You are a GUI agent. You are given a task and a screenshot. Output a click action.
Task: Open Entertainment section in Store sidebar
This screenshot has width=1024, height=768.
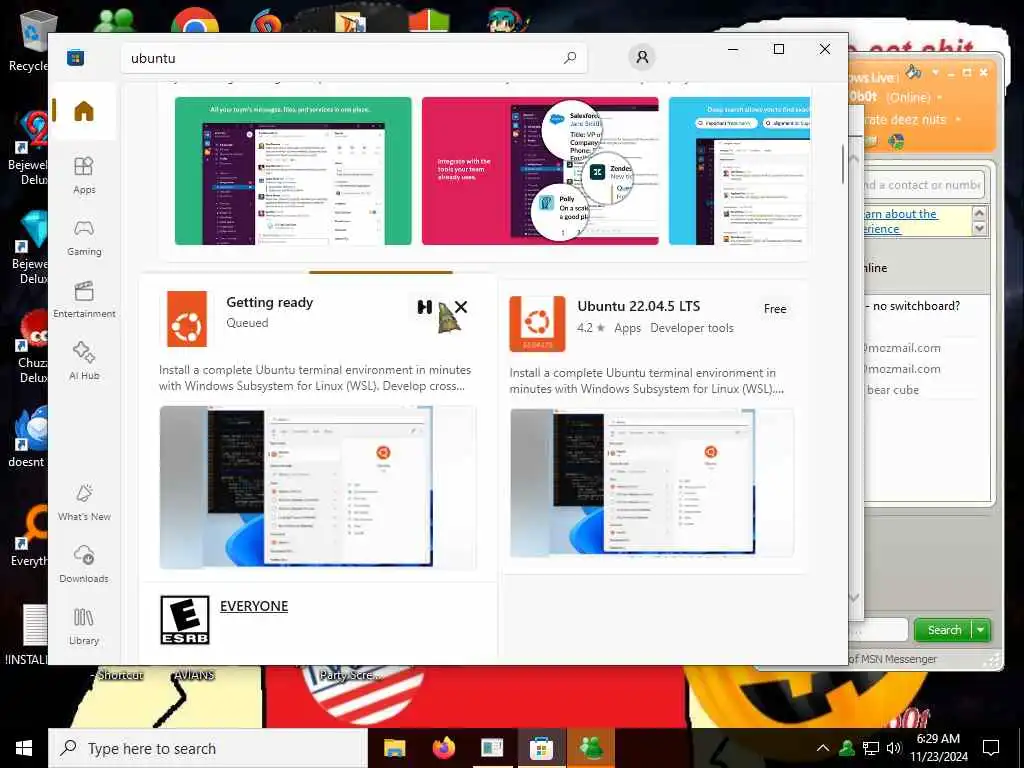(84, 300)
